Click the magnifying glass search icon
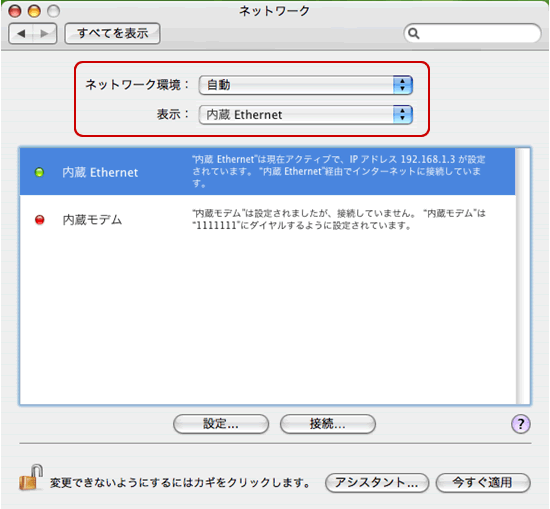This screenshot has height=509, width=550. (x=414, y=34)
